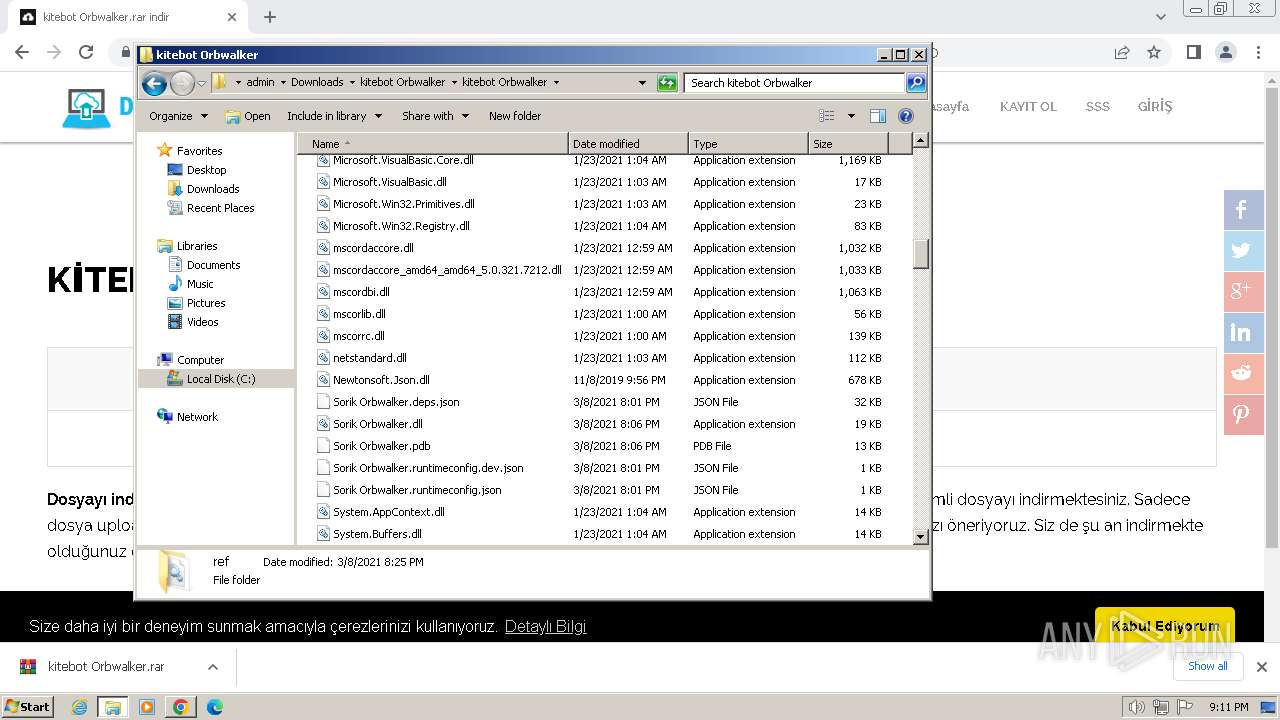Select mscorlib.dll file
The width and height of the screenshot is (1280, 720).
coord(359,314)
